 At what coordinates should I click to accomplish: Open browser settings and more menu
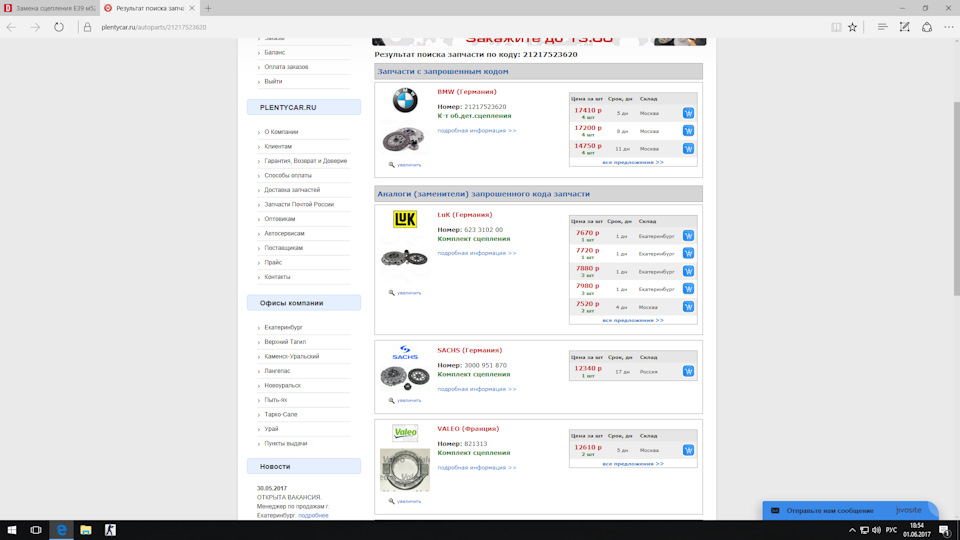(948, 27)
